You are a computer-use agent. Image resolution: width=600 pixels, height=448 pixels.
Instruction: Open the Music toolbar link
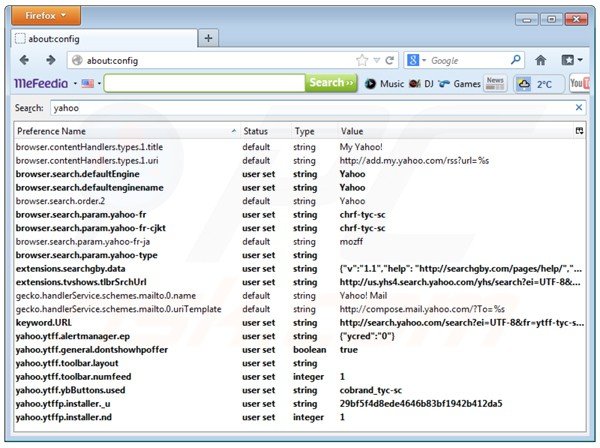click(x=384, y=83)
